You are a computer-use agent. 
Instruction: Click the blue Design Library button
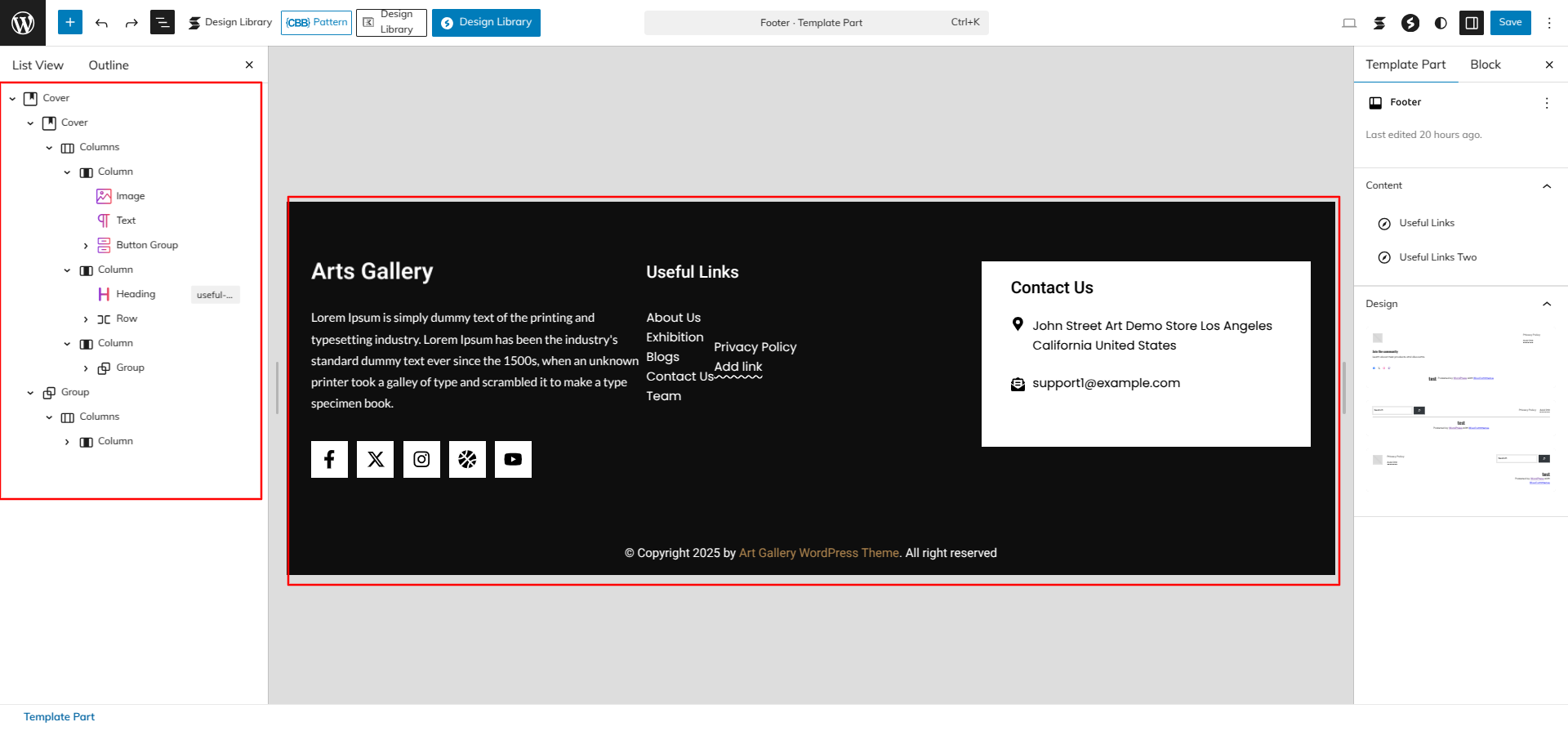point(486,23)
